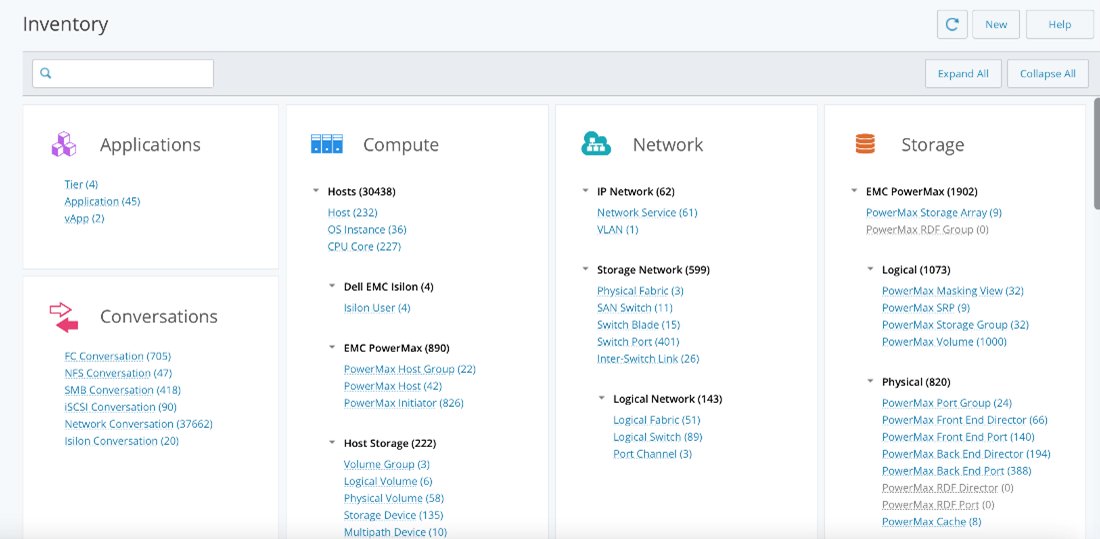1100x539 pixels.
Task: Open the CPU Core (227) link
Action: point(364,246)
